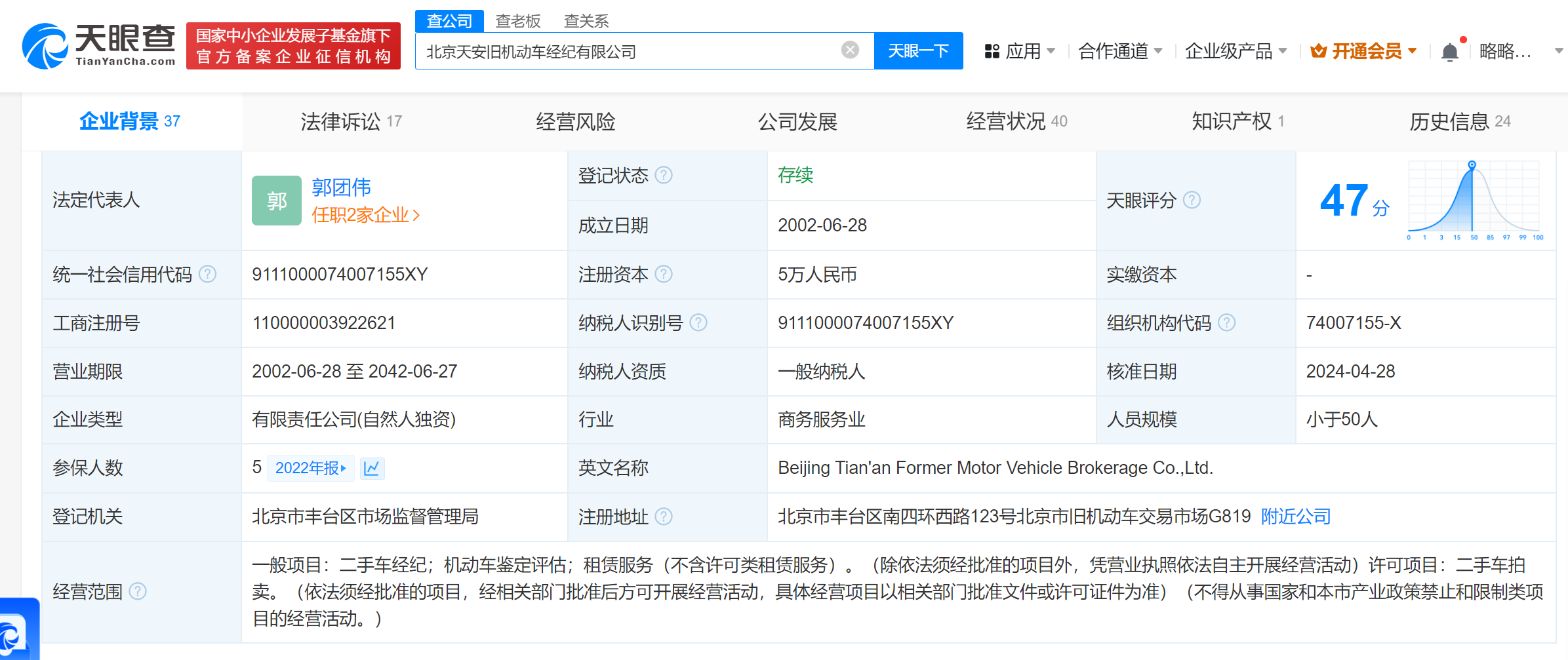
Task: Click the company name search input field
Action: click(630, 51)
